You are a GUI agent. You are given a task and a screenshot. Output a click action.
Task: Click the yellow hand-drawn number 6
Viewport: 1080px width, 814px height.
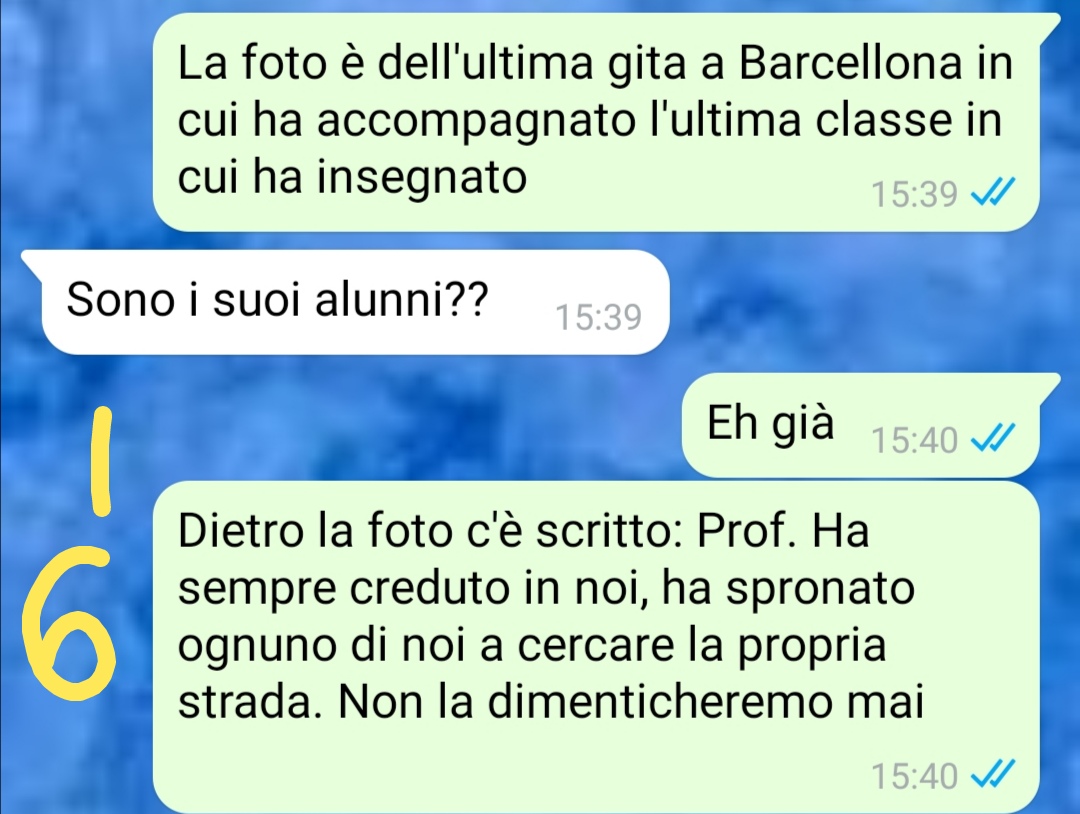click(x=68, y=622)
